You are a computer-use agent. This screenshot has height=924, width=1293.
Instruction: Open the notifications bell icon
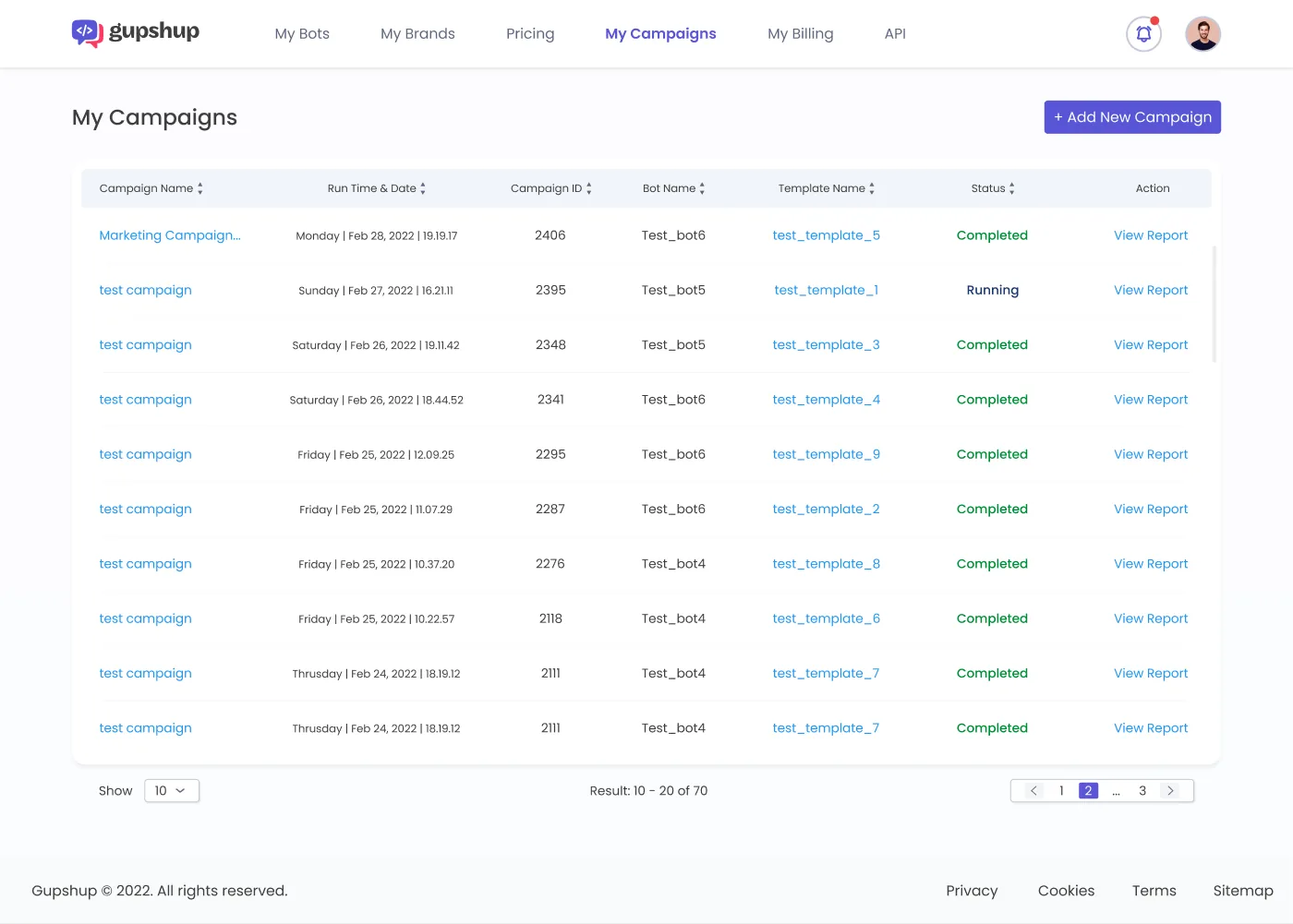(x=1143, y=34)
